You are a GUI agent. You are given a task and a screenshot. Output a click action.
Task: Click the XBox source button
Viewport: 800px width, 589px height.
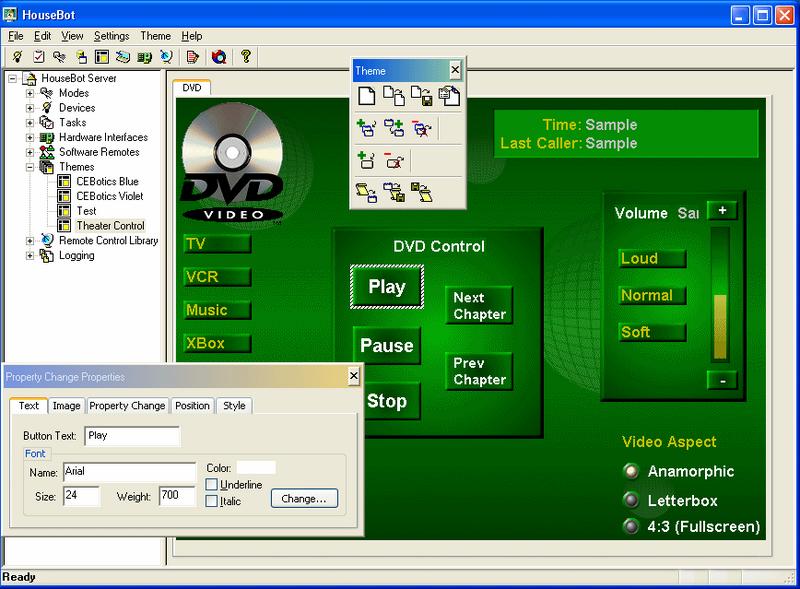coord(217,343)
